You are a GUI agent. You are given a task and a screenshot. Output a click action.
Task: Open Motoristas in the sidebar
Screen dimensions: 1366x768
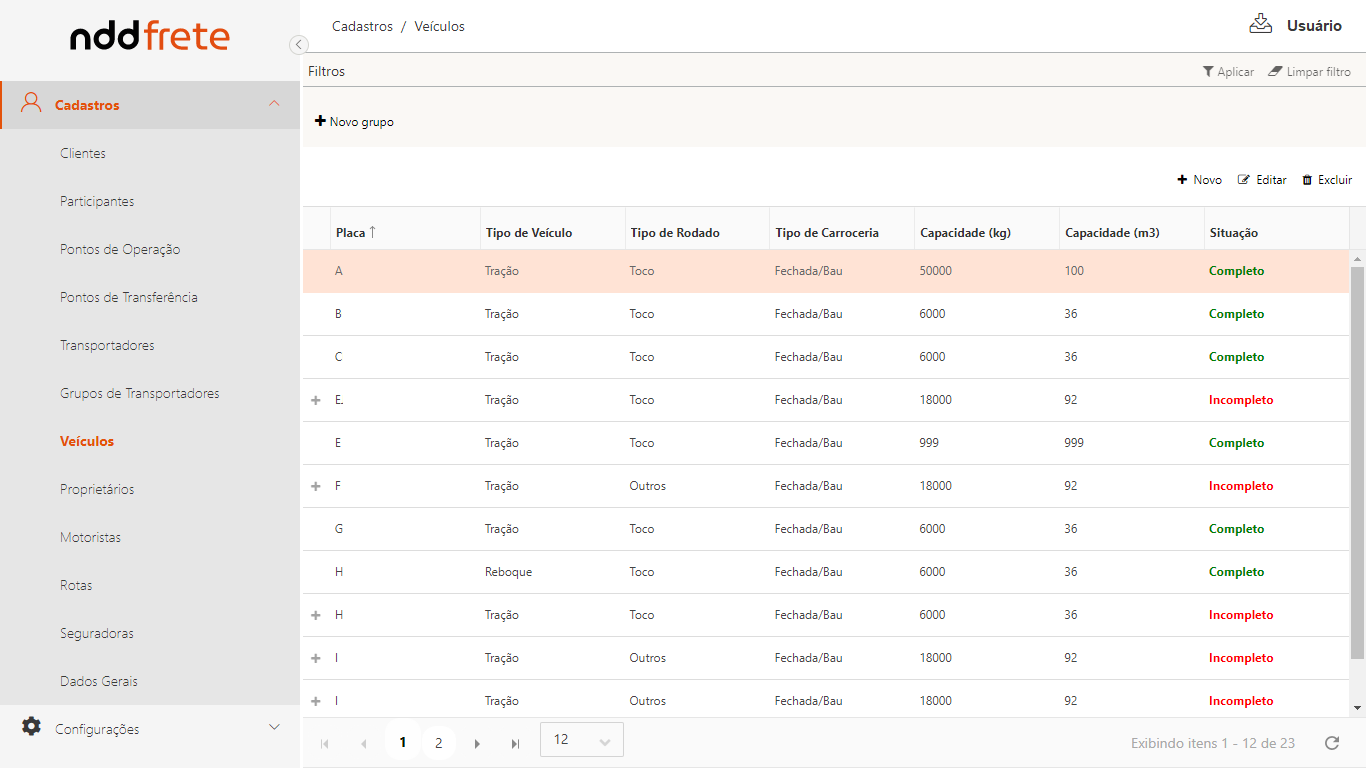[90, 537]
